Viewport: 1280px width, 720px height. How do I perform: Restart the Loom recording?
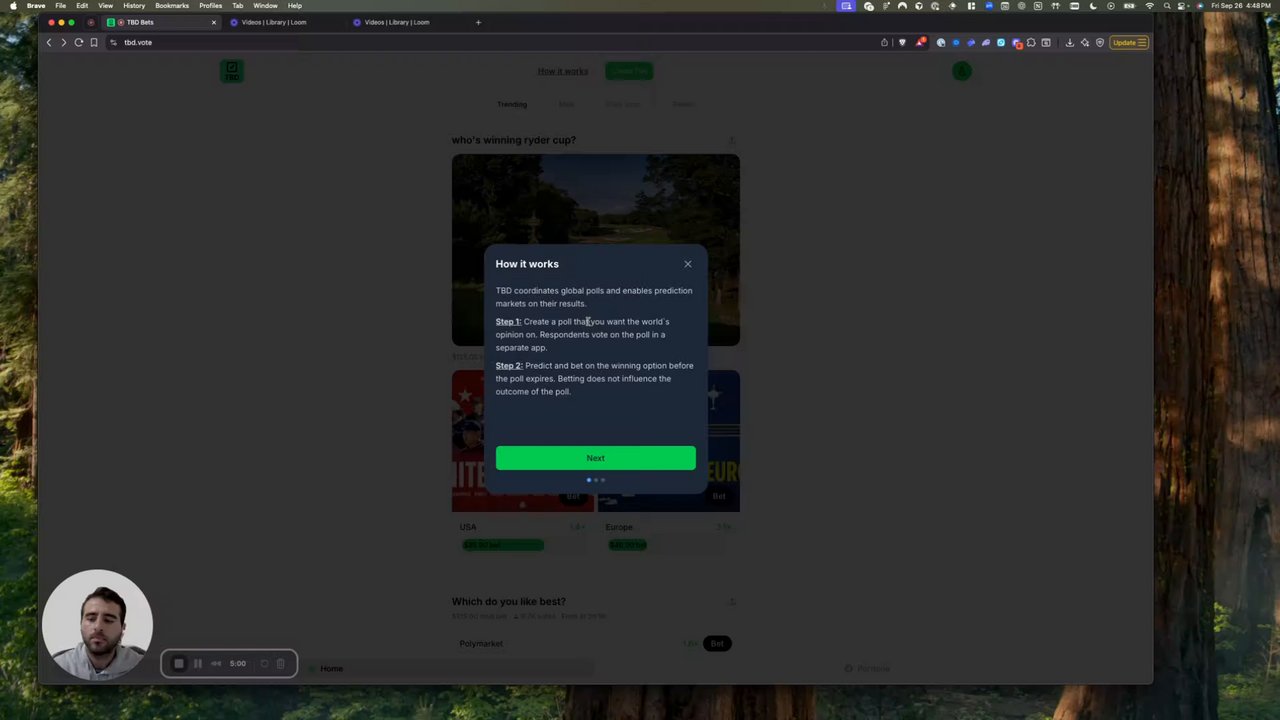(265, 663)
